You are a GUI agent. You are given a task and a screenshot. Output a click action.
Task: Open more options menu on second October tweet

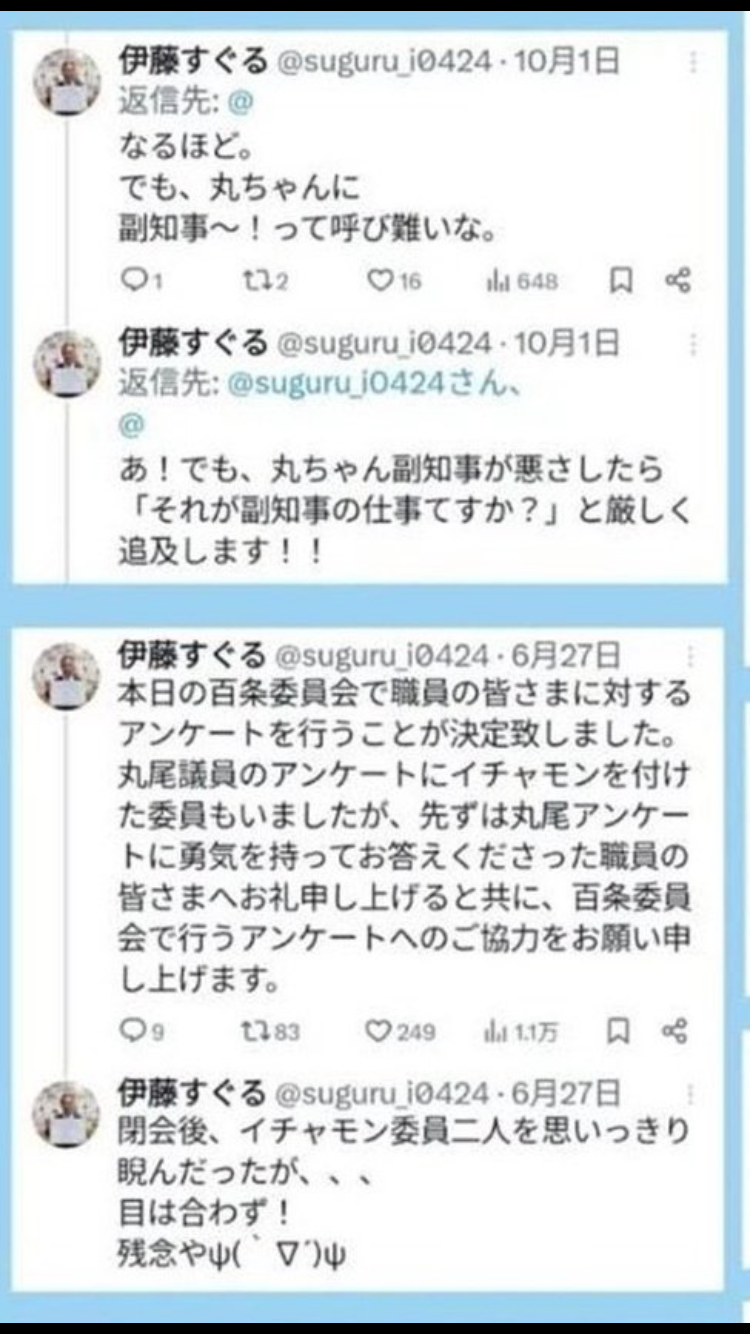click(692, 345)
